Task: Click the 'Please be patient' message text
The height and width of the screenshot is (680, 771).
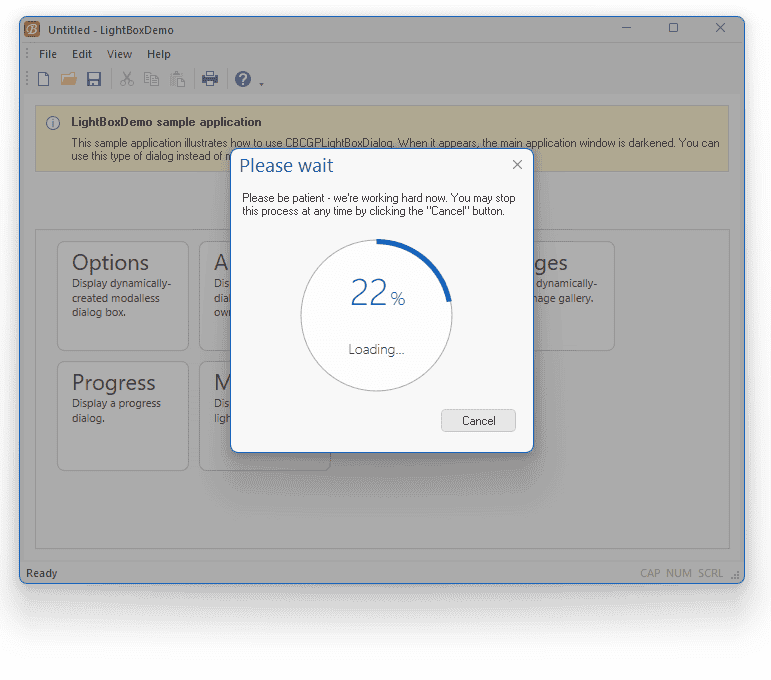Action: click(x=379, y=205)
